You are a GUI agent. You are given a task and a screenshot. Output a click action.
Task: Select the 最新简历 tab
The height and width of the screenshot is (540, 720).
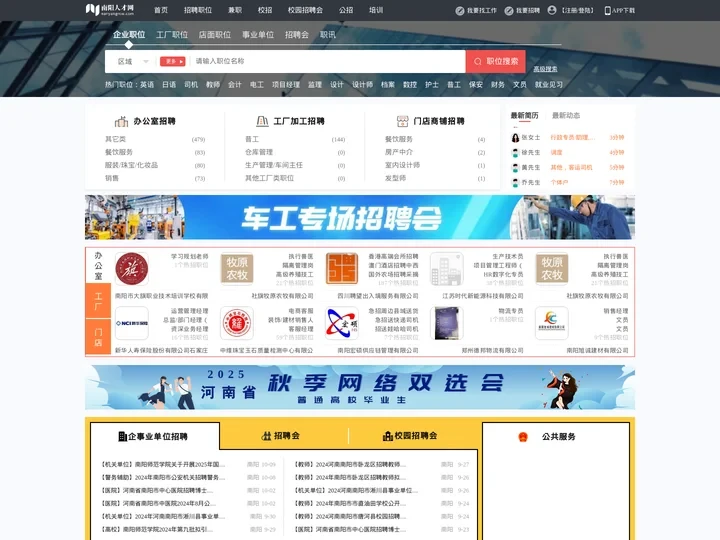(524, 115)
